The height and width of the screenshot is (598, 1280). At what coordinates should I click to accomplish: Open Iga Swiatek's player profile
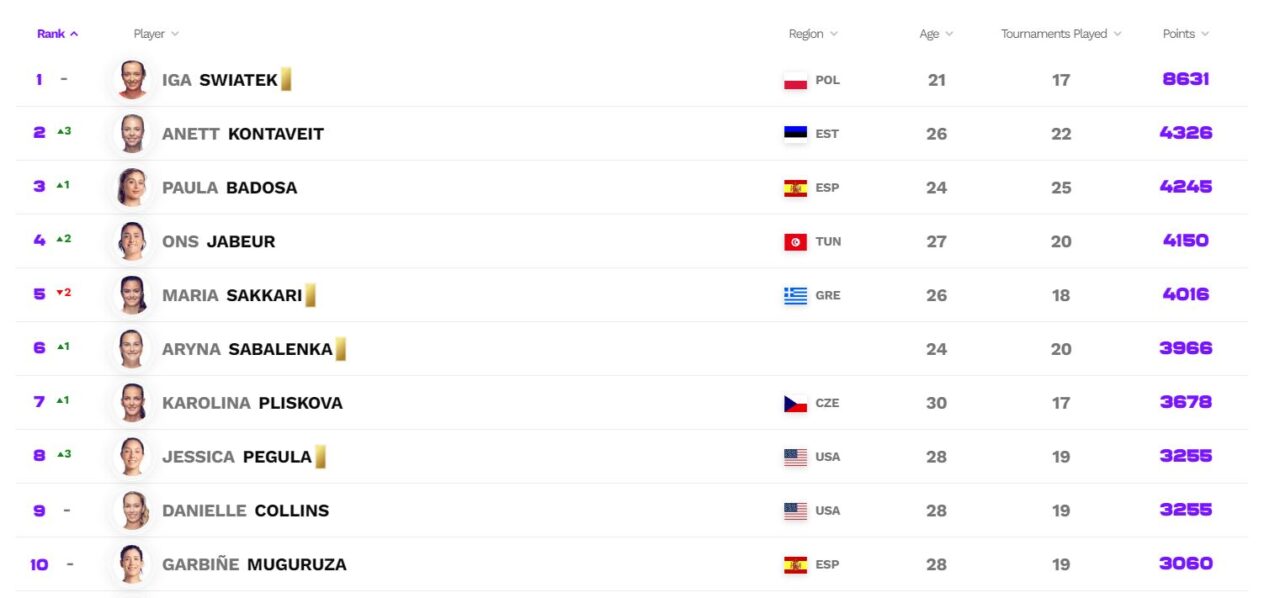tap(220, 80)
